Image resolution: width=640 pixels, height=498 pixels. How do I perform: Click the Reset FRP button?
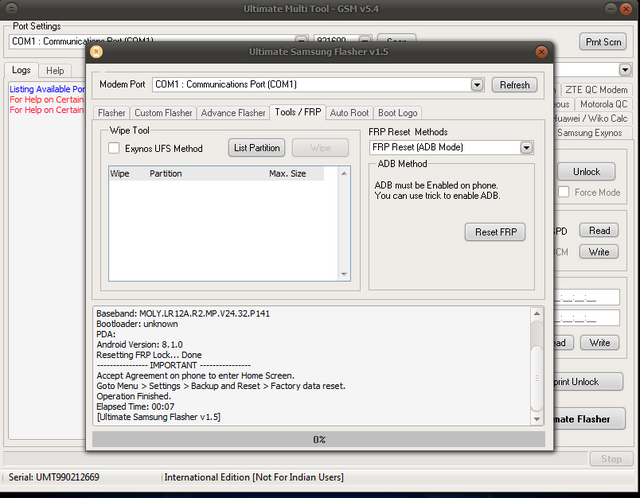pyautogui.click(x=496, y=232)
